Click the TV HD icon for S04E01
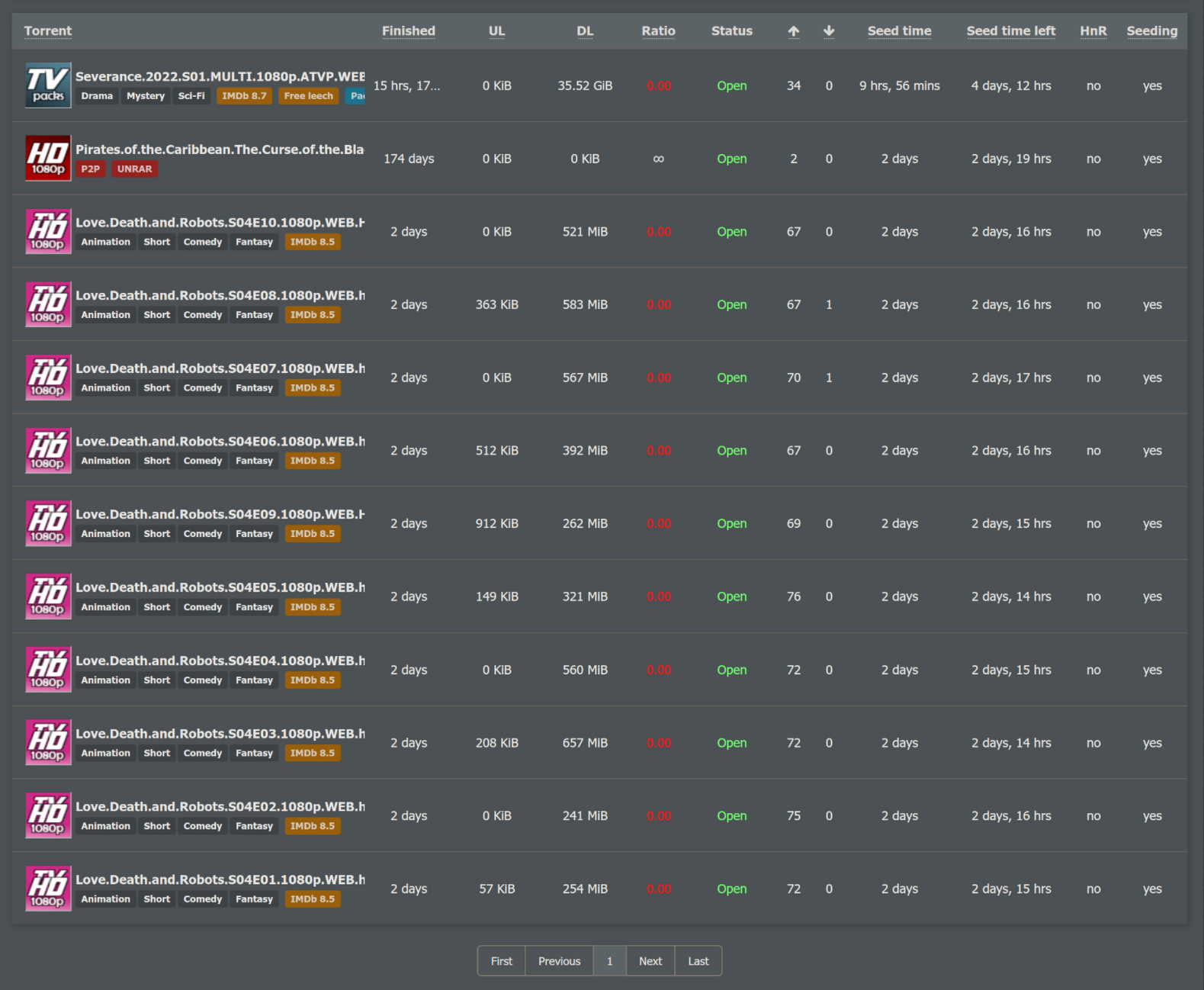 48,889
